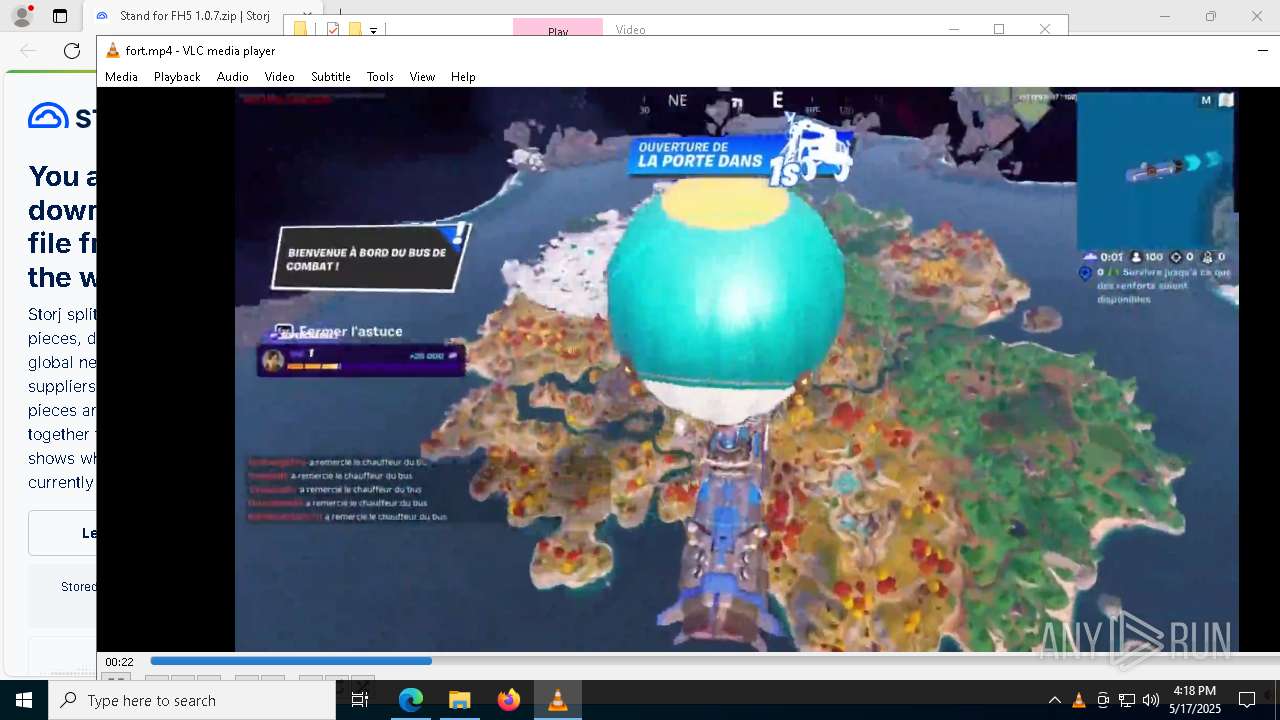Open the Help menu in VLC
This screenshot has width=1280, height=720.
pyautogui.click(x=463, y=77)
